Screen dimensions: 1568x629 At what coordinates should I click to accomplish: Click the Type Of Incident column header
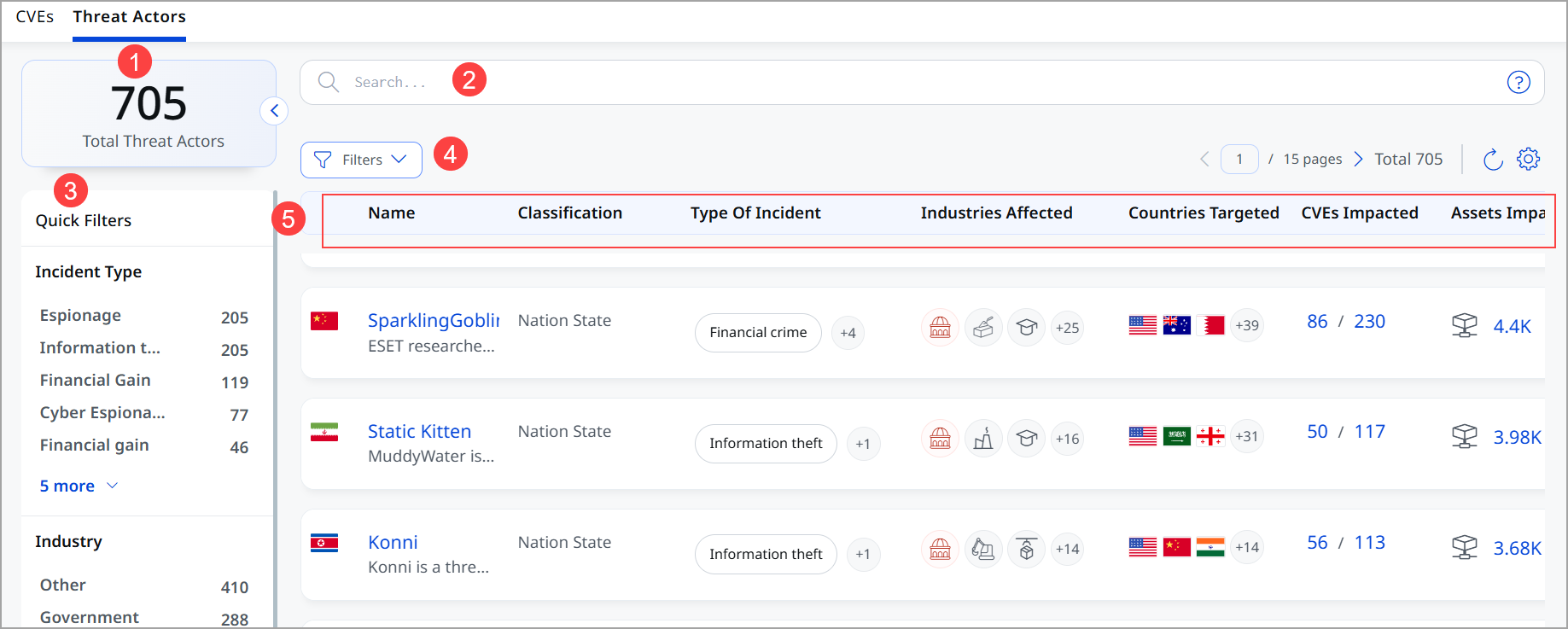(x=755, y=213)
